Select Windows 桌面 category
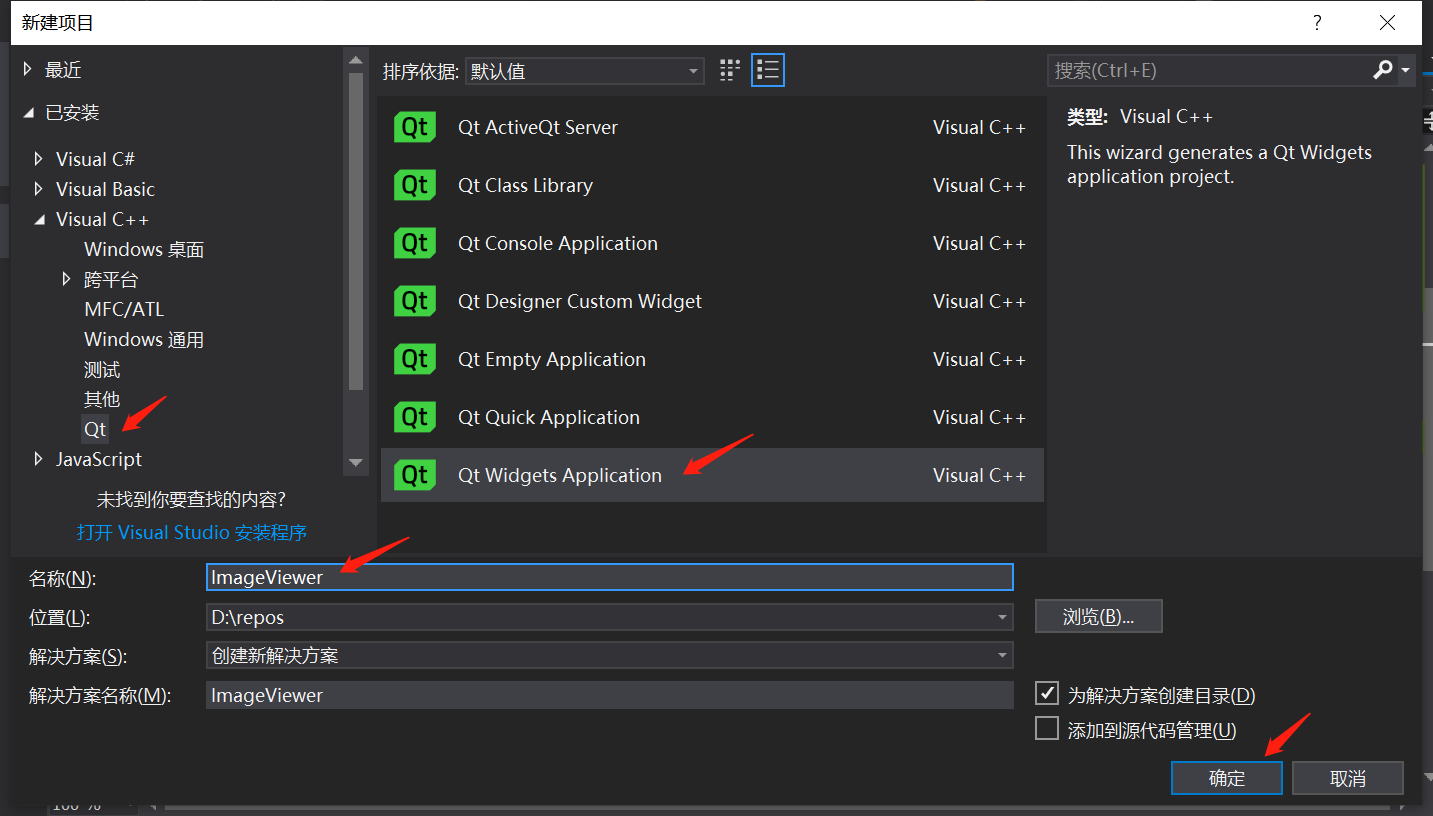Screen dimensions: 1433x816 (144, 249)
